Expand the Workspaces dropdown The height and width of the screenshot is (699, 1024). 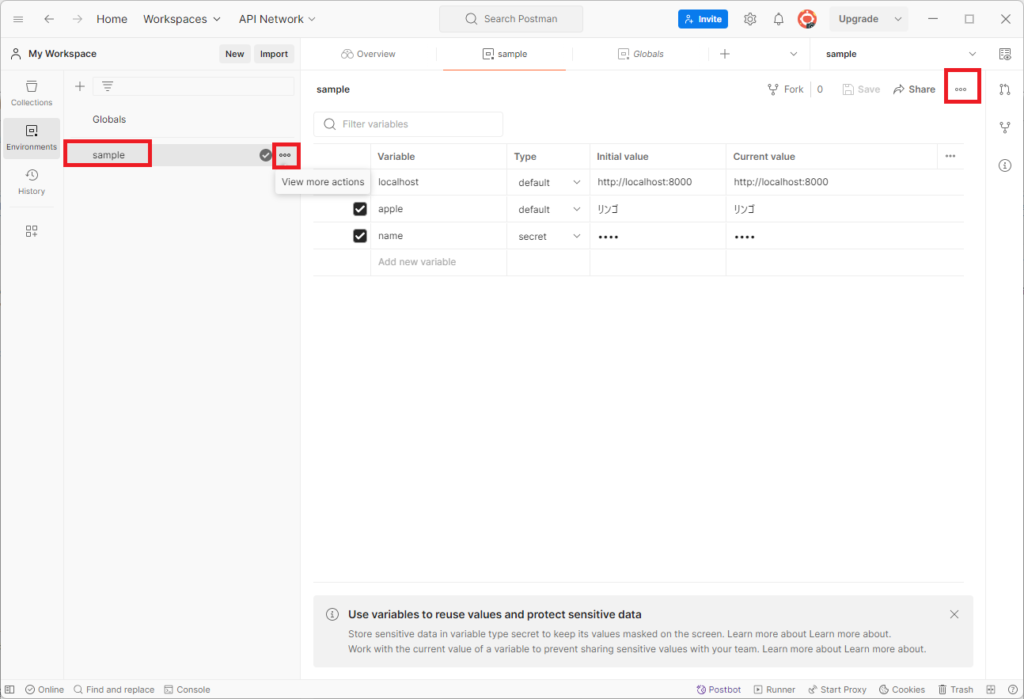click(x=182, y=19)
